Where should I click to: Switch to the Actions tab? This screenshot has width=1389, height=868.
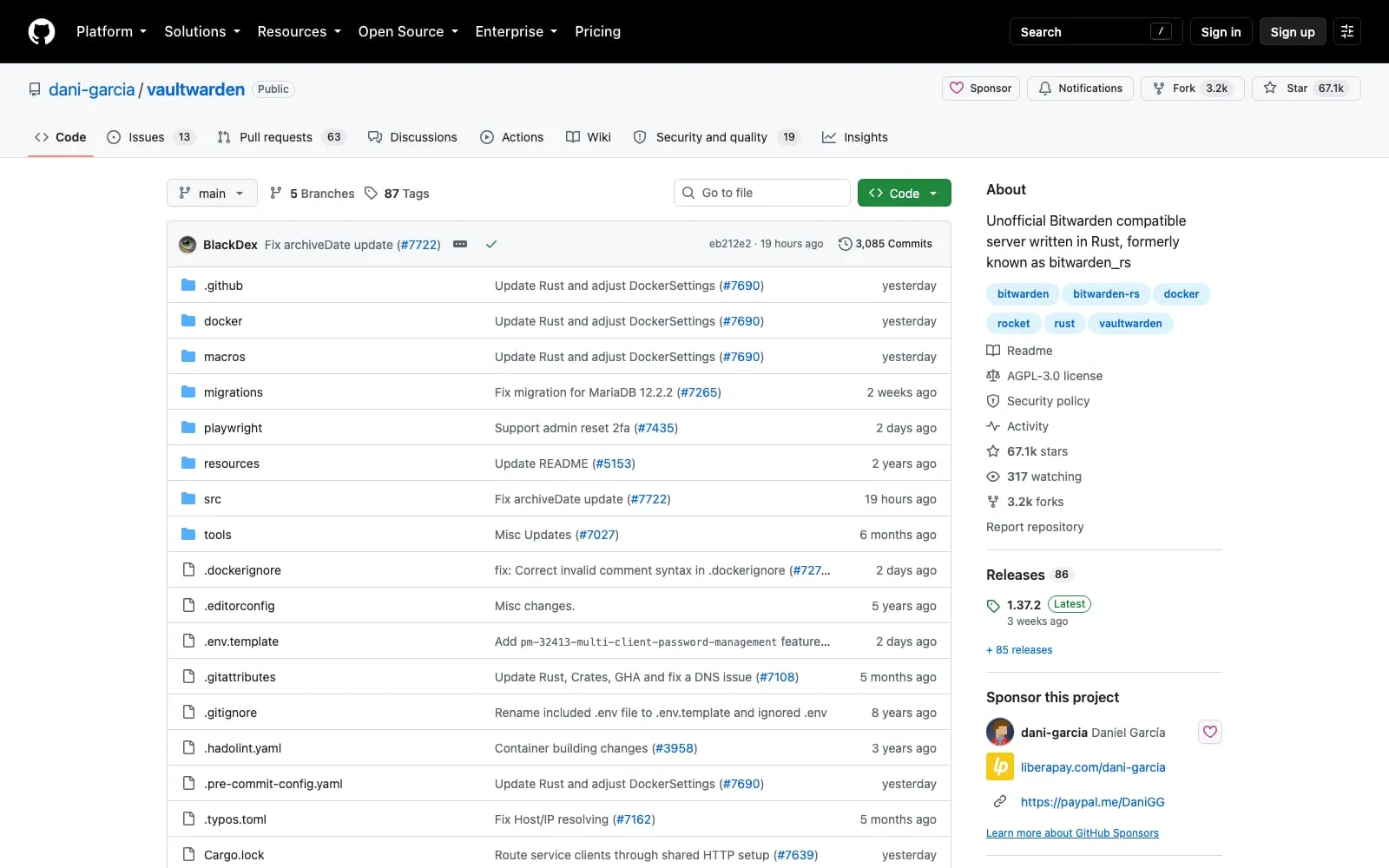[x=512, y=137]
